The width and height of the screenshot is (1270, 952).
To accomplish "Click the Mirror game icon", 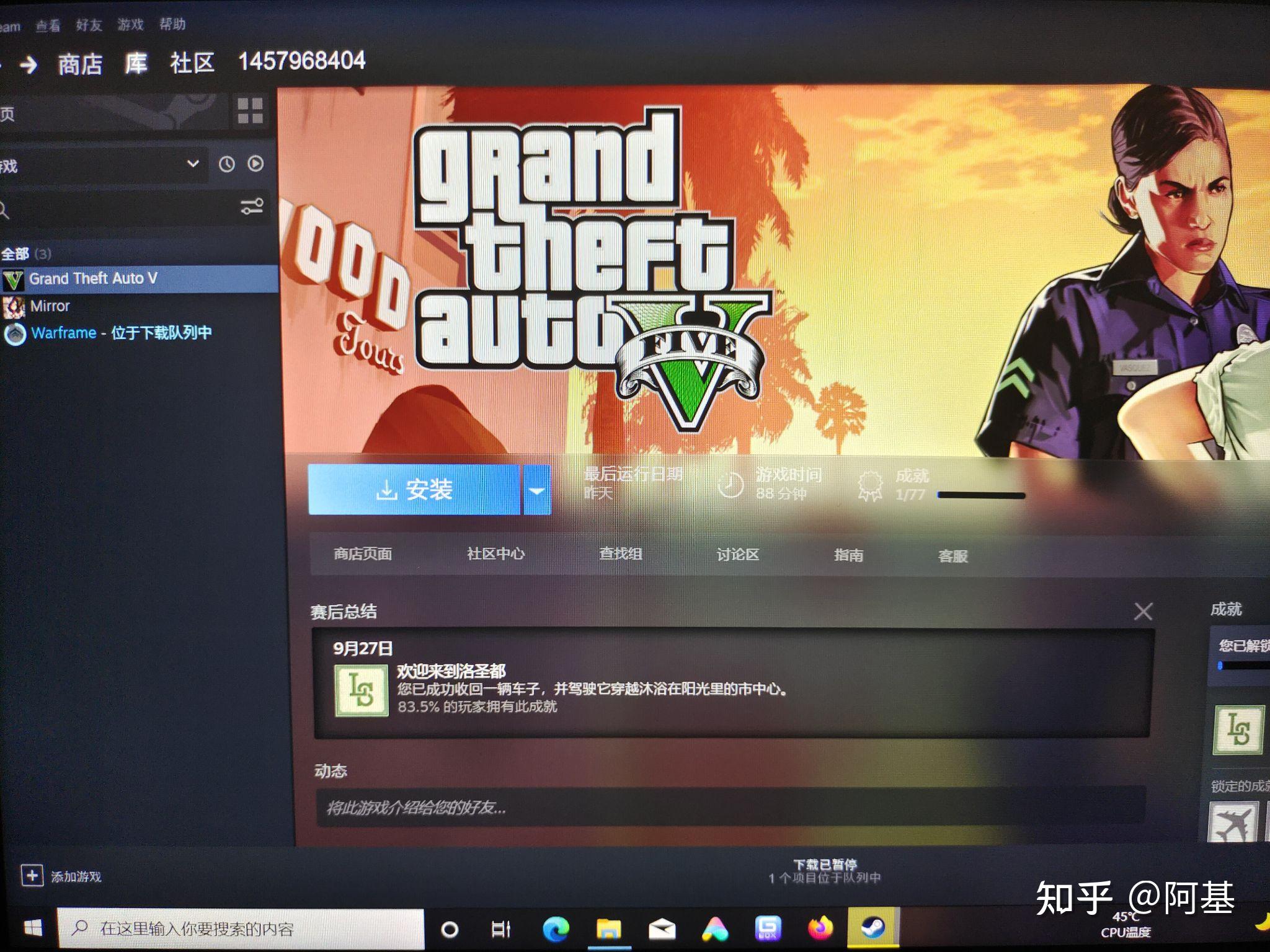I will click(14, 306).
